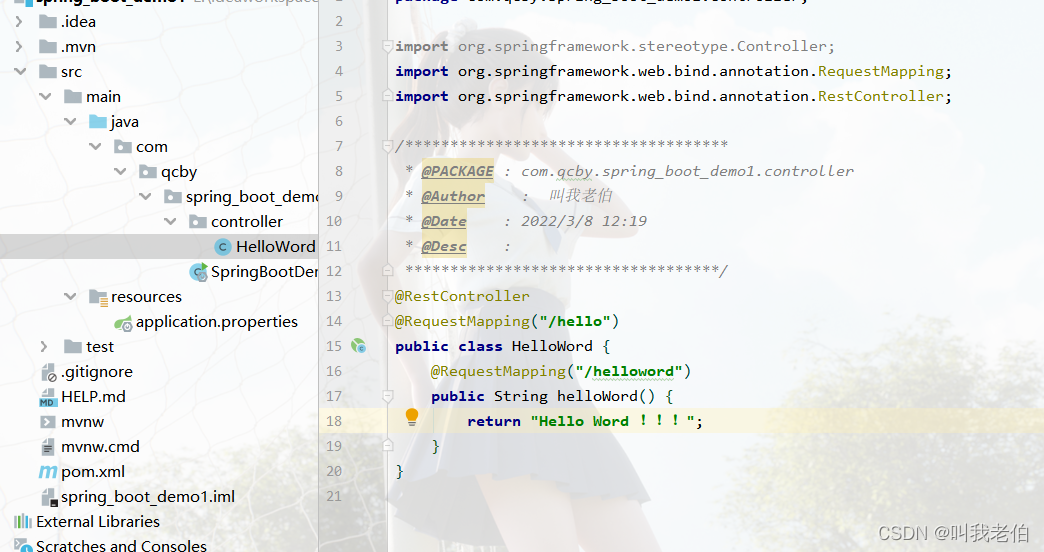Image resolution: width=1044 pixels, height=552 pixels.
Task: Click RequestMapping in the import on line 4
Action: (881, 71)
